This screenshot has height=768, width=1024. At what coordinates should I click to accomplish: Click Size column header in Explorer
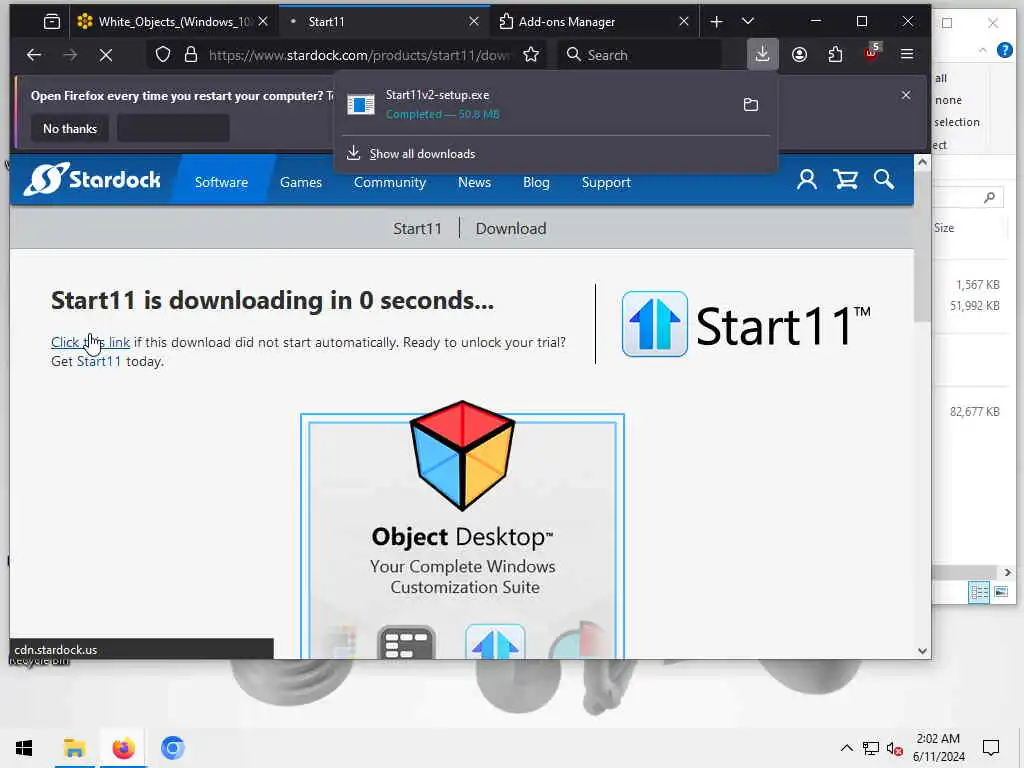click(x=944, y=228)
